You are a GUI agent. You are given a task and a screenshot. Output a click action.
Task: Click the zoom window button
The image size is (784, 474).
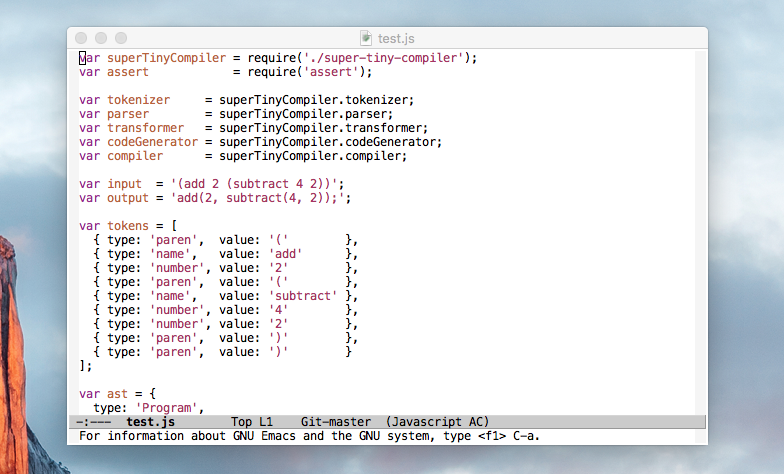(x=121, y=38)
